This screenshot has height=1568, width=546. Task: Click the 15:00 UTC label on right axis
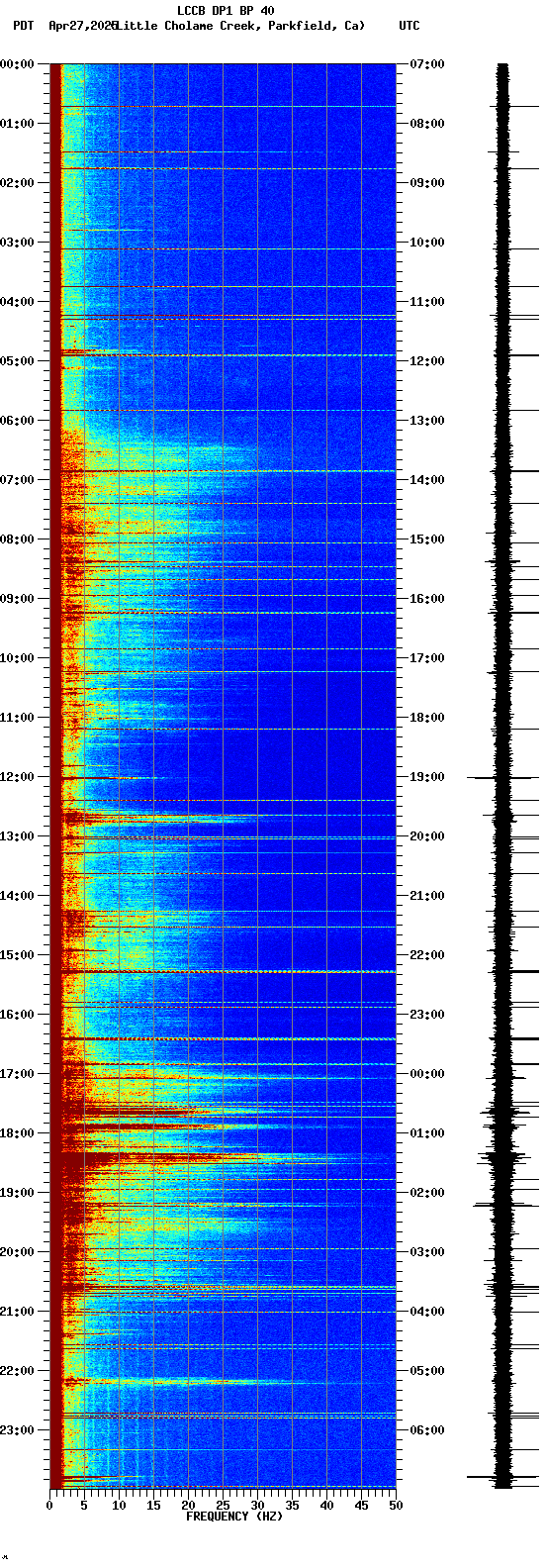point(427,539)
